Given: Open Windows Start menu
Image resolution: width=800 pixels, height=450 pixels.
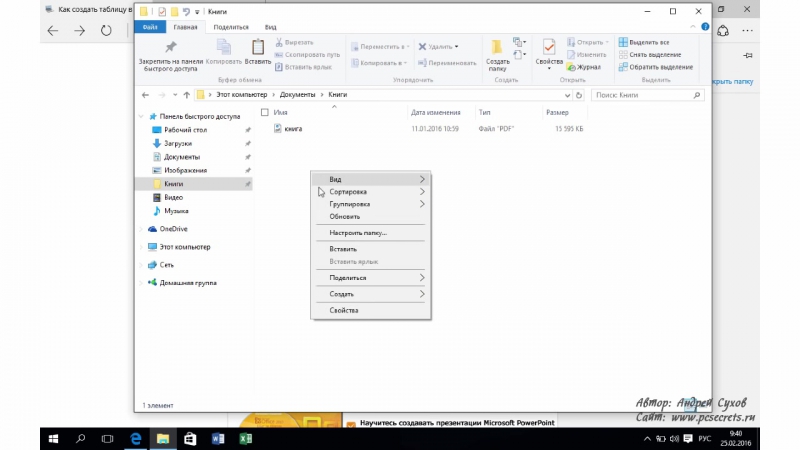Looking at the screenshot, I should (53, 439).
